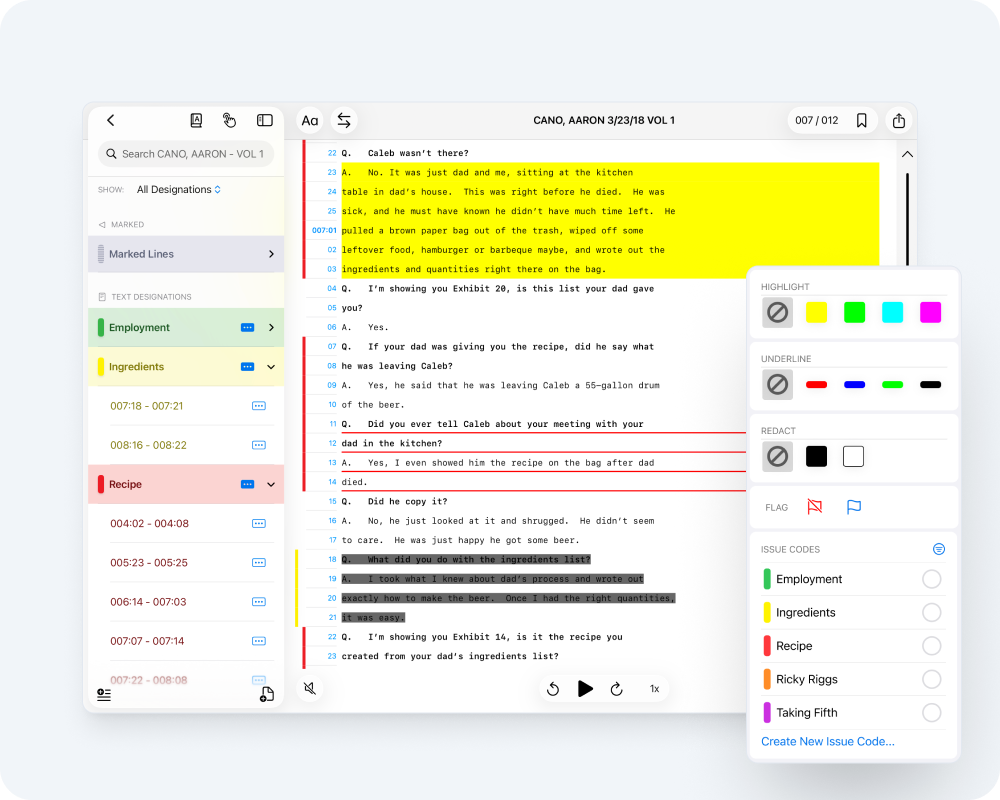
Task: Open the font size Aa settings
Action: 310,121
